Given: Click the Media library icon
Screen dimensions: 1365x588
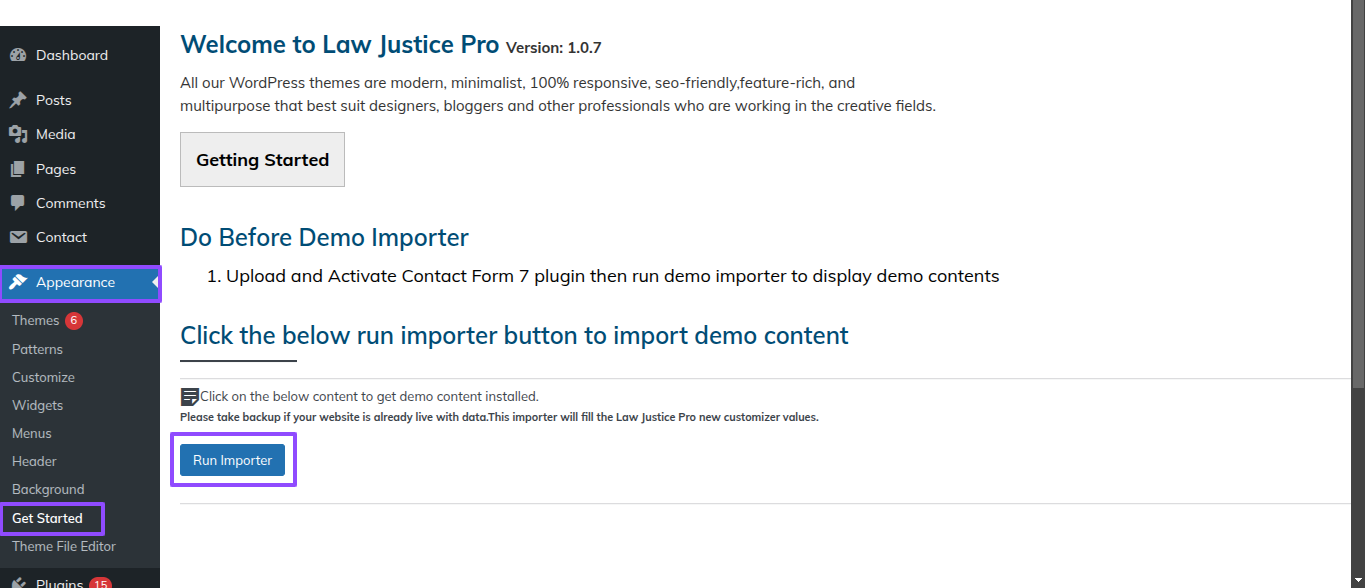Looking at the screenshot, I should click(18, 134).
